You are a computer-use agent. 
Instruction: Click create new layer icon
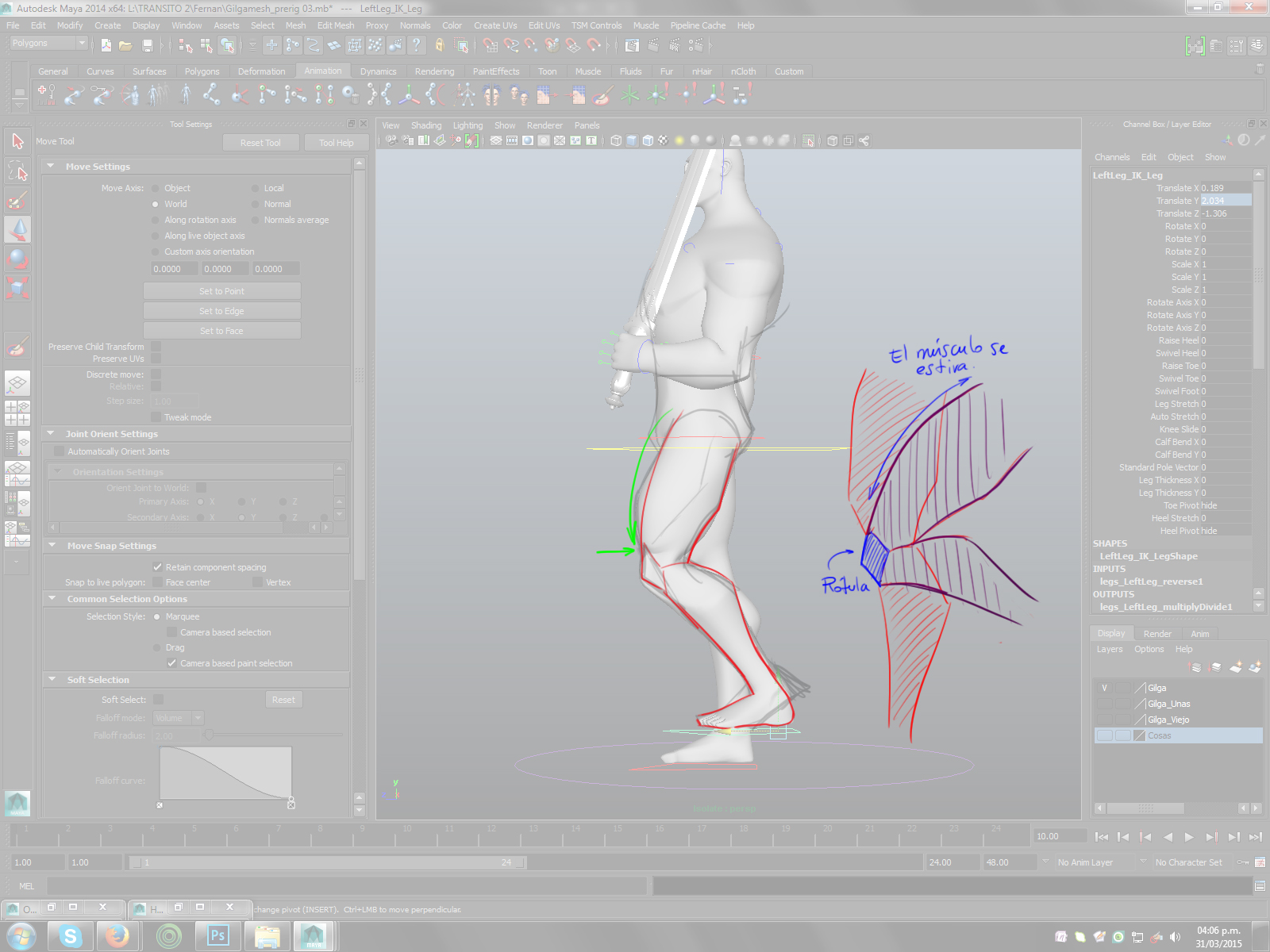[x=1236, y=667]
